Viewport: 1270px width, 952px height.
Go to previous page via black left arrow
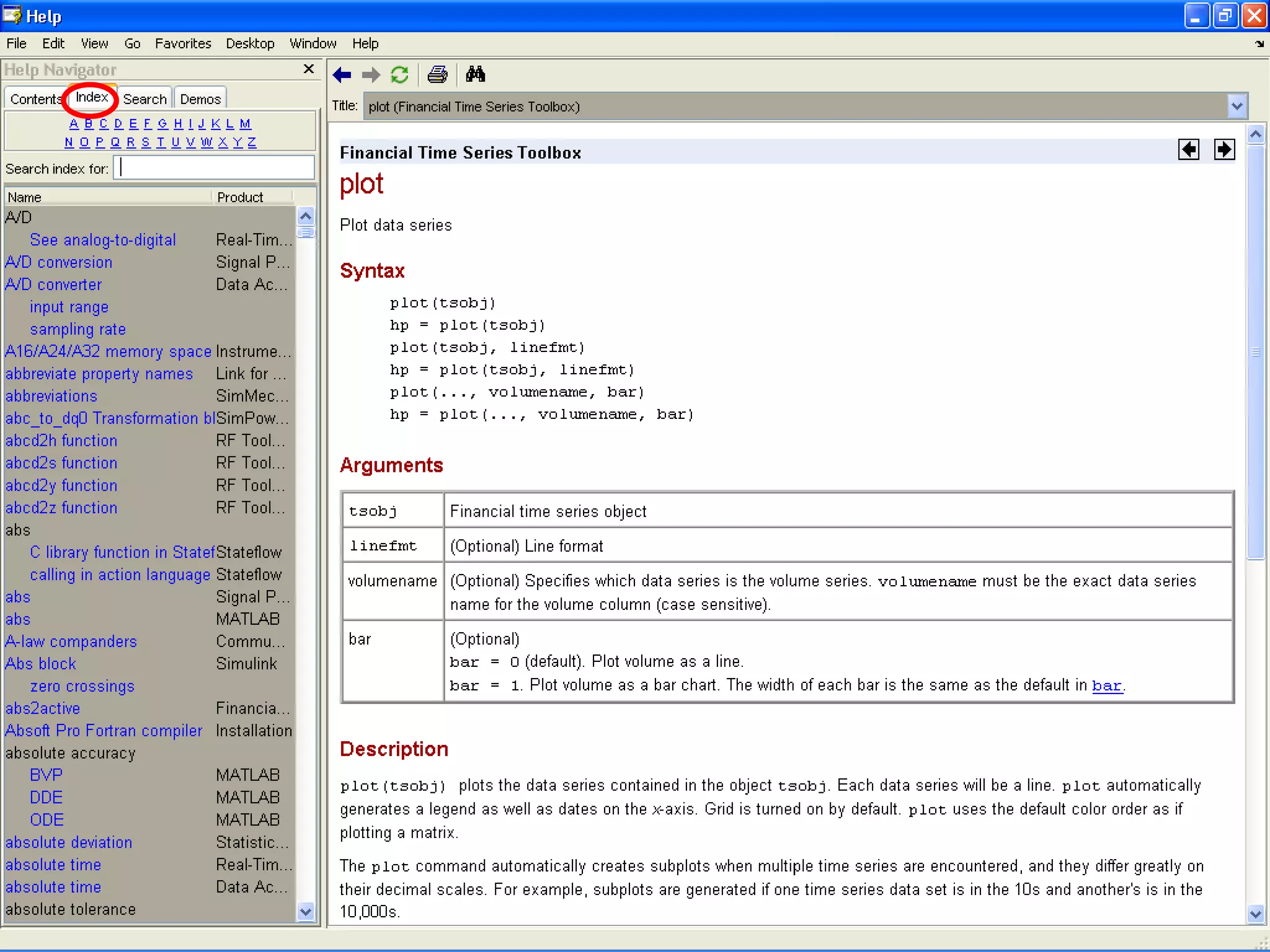[1189, 149]
